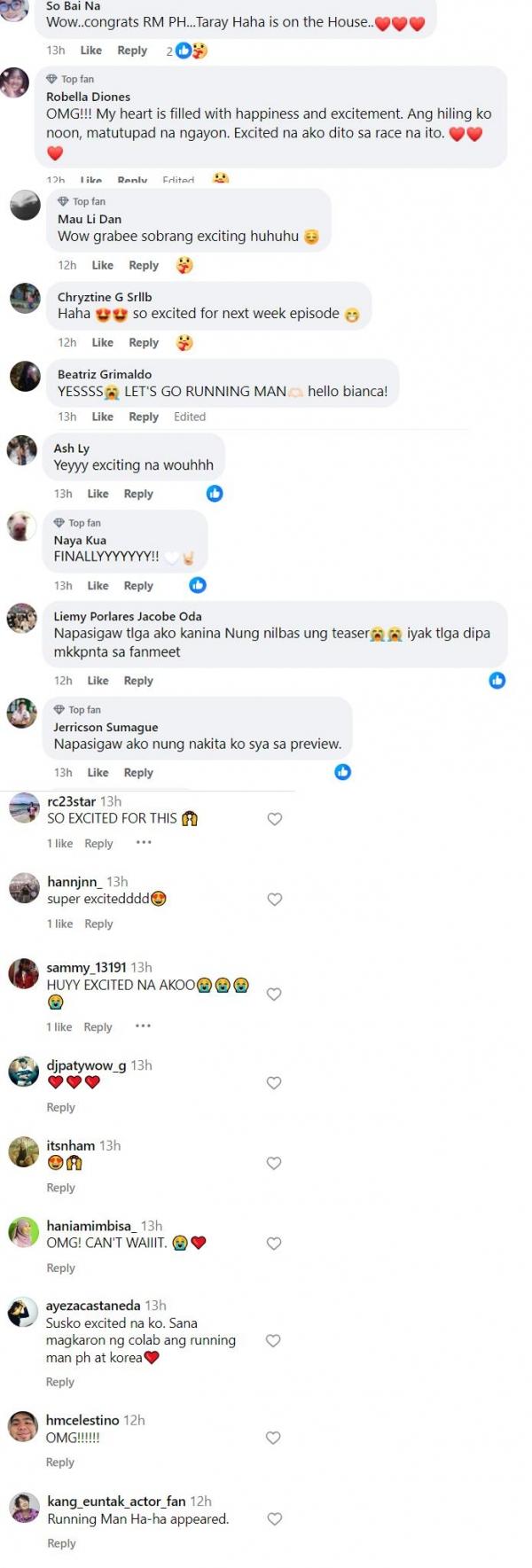Click the like reaction icon on Ash Ly's comment

pos(215,494)
